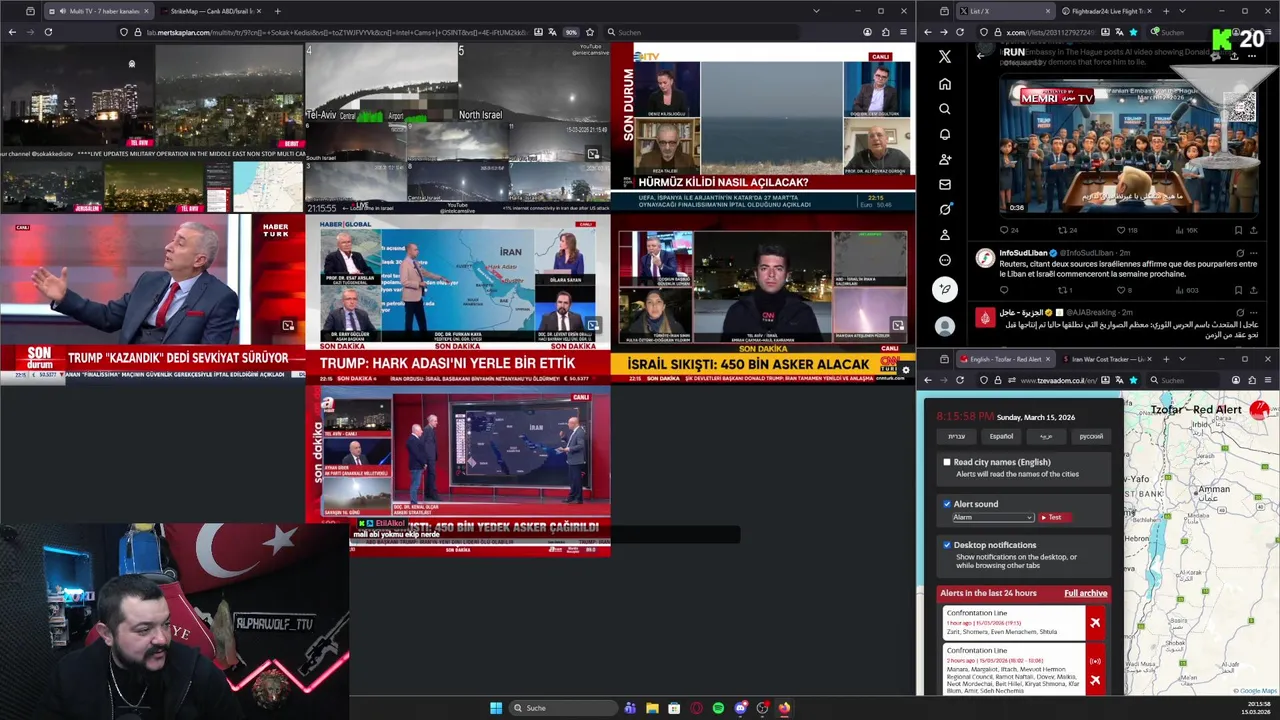Reload the X.com browser window
Viewport: 1280px width, 720px height.
[x=960, y=32]
